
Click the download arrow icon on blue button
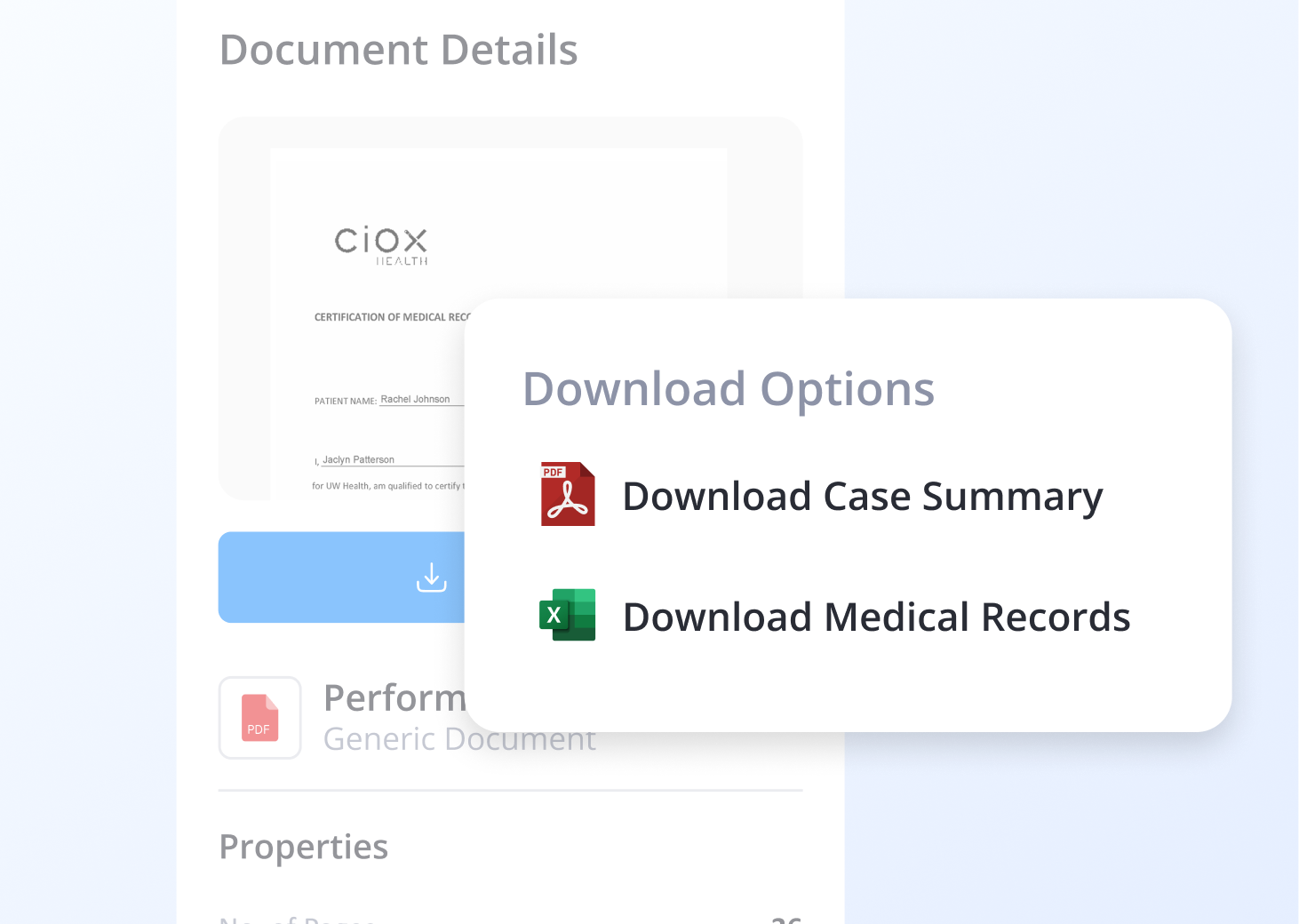432,577
